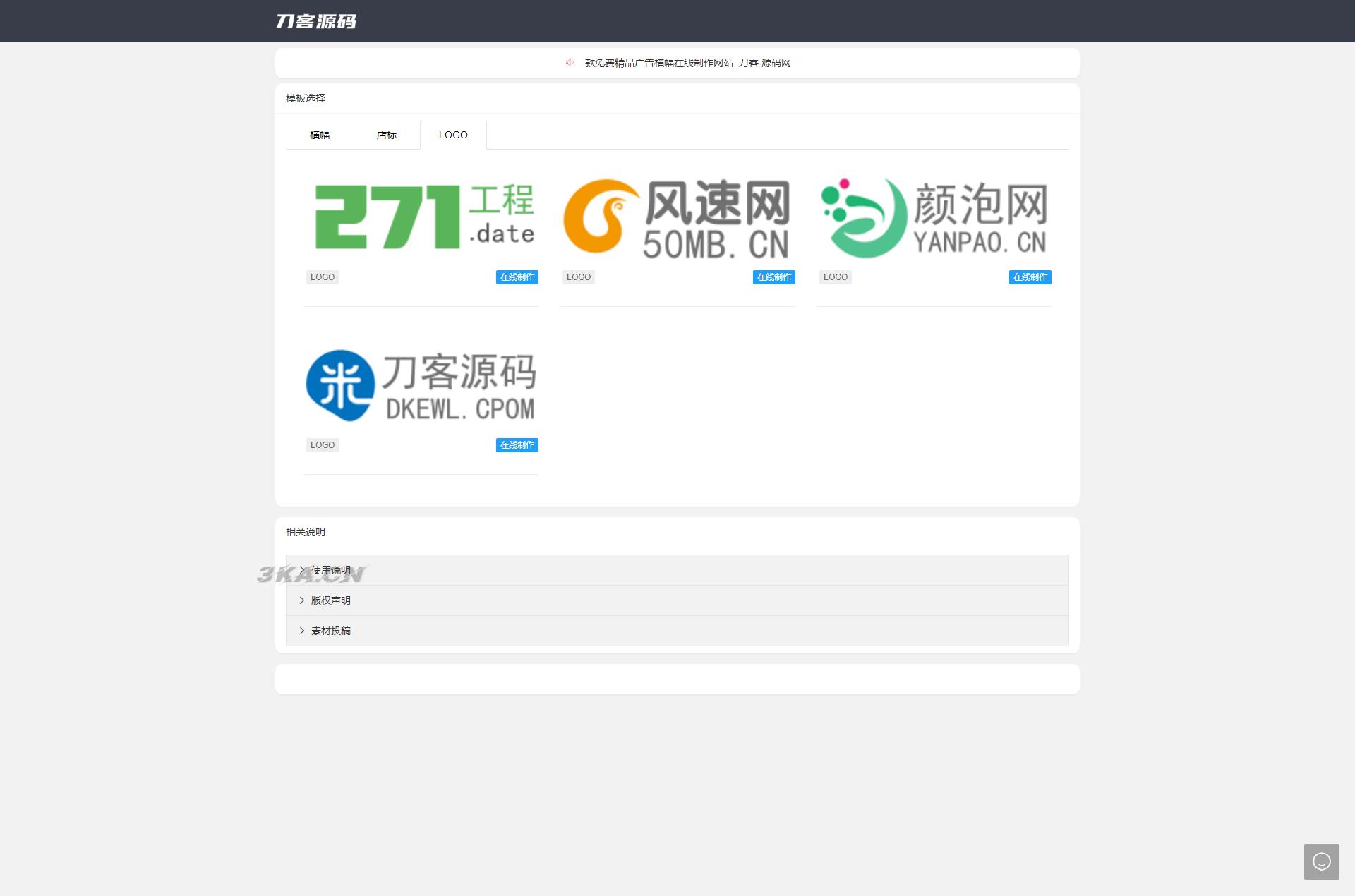This screenshot has height=896, width=1355.
Task: Click the speaker announcement icon
Action: [569, 63]
